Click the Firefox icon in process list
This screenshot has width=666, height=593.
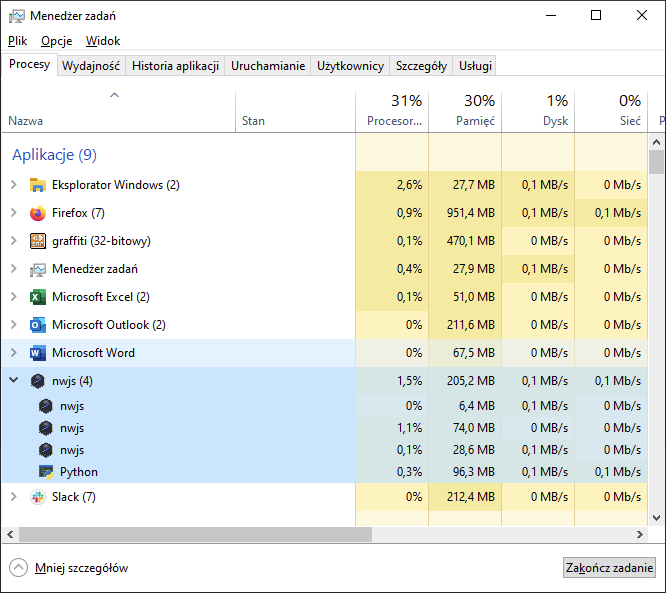tap(38, 213)
